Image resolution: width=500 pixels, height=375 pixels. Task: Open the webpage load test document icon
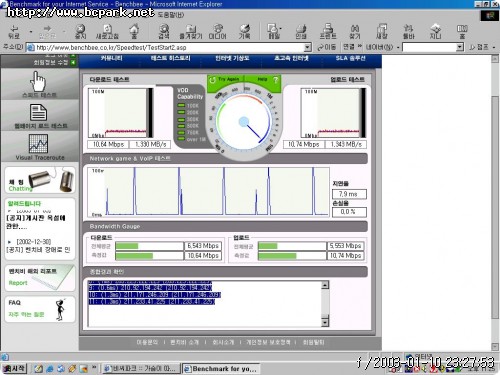(x=38, y=112)
